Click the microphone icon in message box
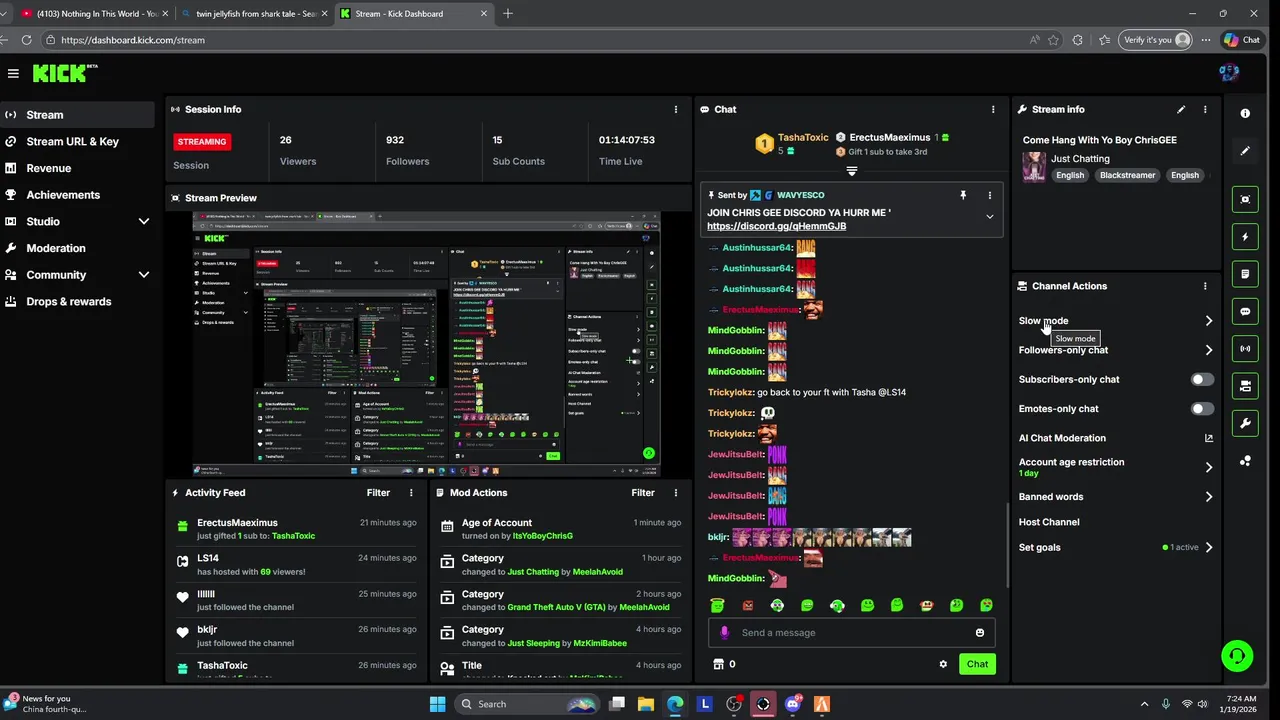This screenshot has height=720, width=1280. (x=725, y=633)
